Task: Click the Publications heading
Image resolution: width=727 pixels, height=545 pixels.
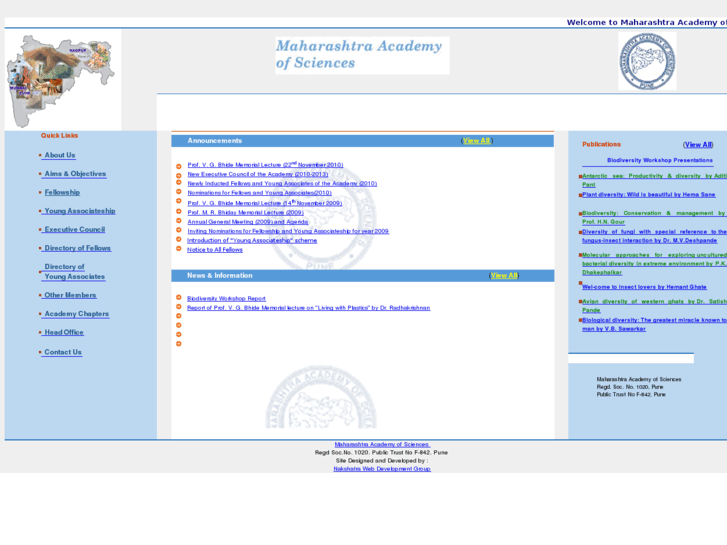Action: (x=601, y=144)
